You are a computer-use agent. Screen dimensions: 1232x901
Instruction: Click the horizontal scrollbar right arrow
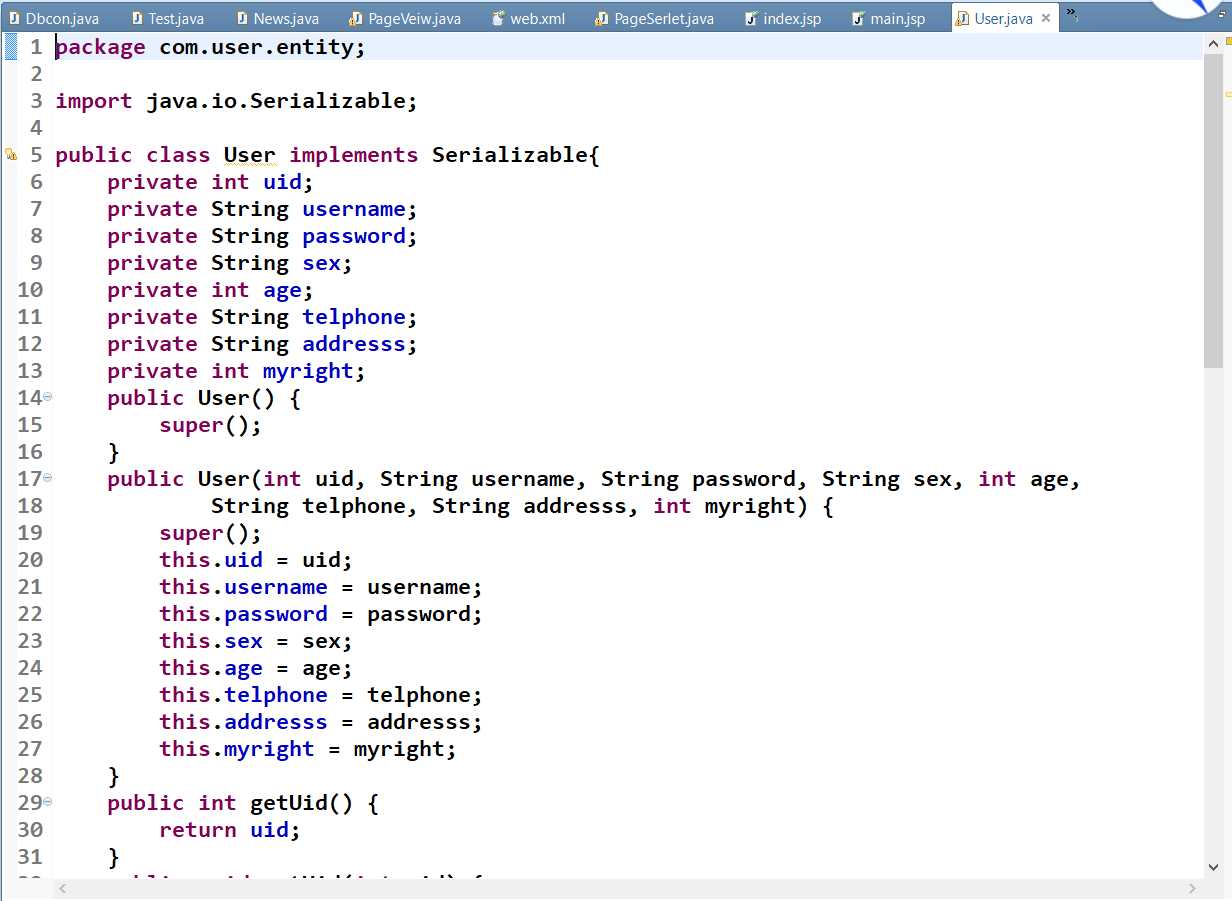(x=1192, y=888)
